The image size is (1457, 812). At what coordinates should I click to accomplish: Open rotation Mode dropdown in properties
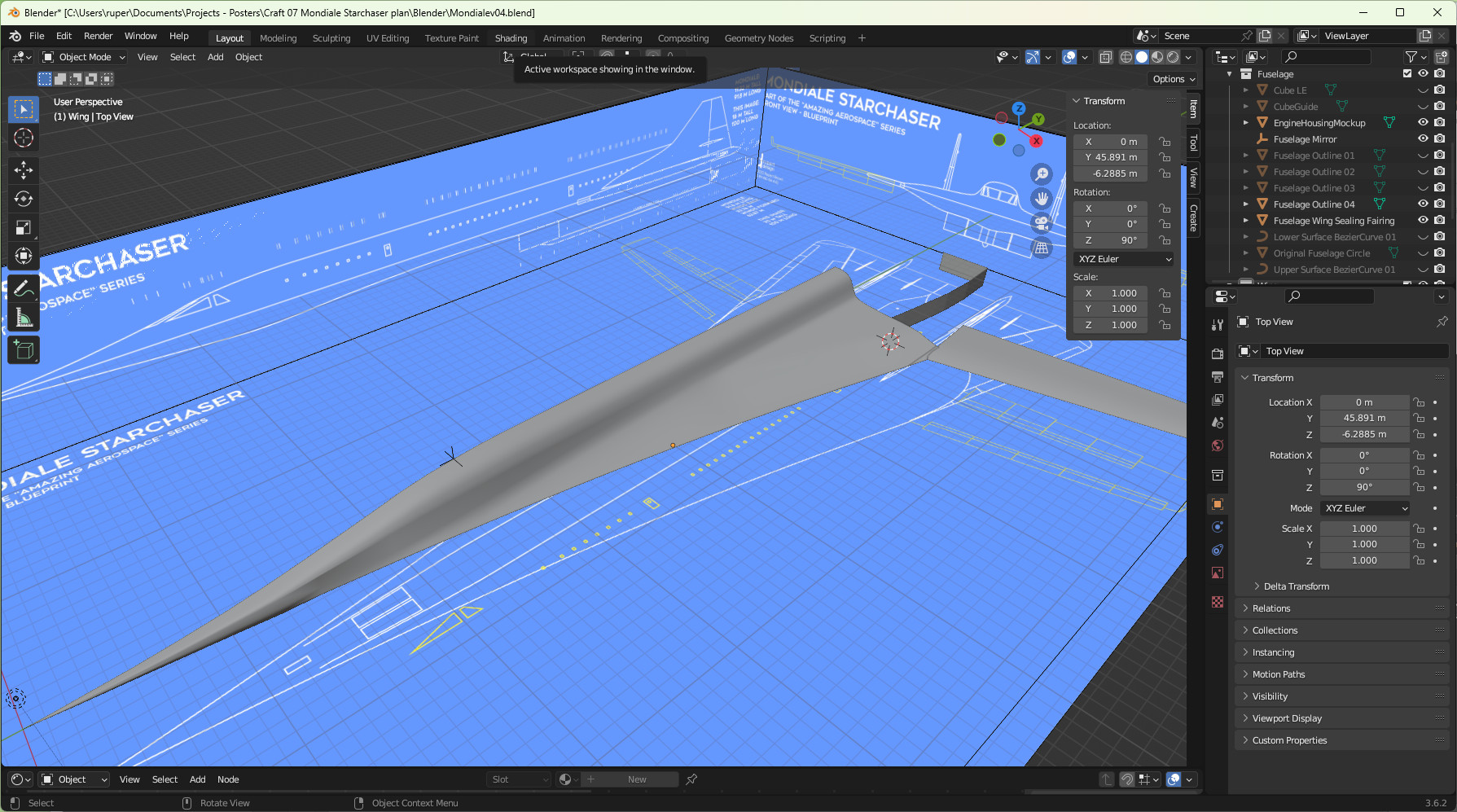pos(1365,508)
